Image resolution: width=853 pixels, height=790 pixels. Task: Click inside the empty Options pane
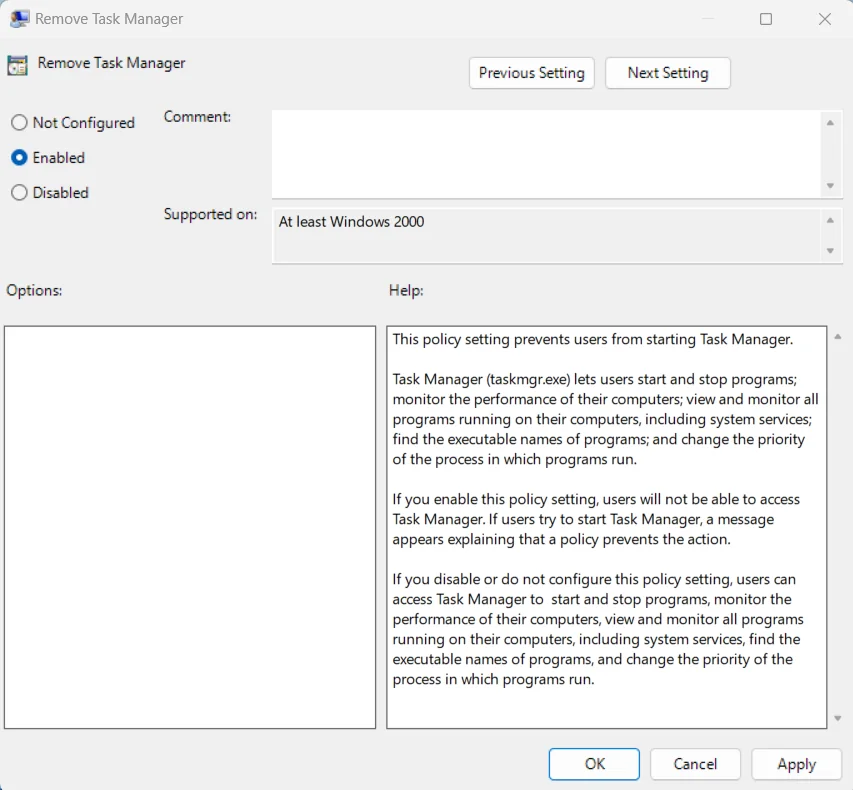[x=190, y=527]
